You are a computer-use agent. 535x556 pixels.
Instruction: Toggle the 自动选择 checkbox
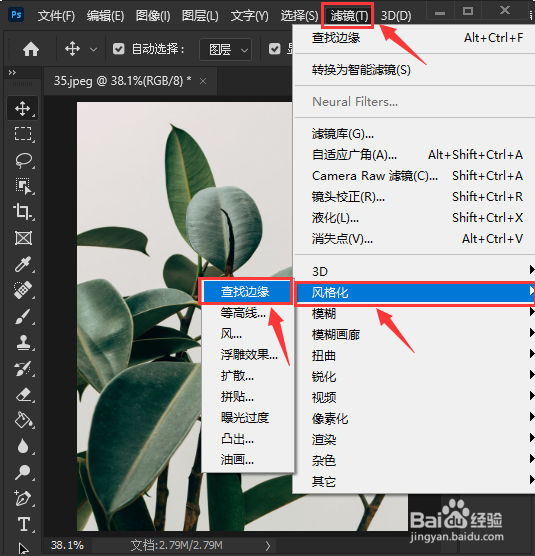(x=119, y=49)
